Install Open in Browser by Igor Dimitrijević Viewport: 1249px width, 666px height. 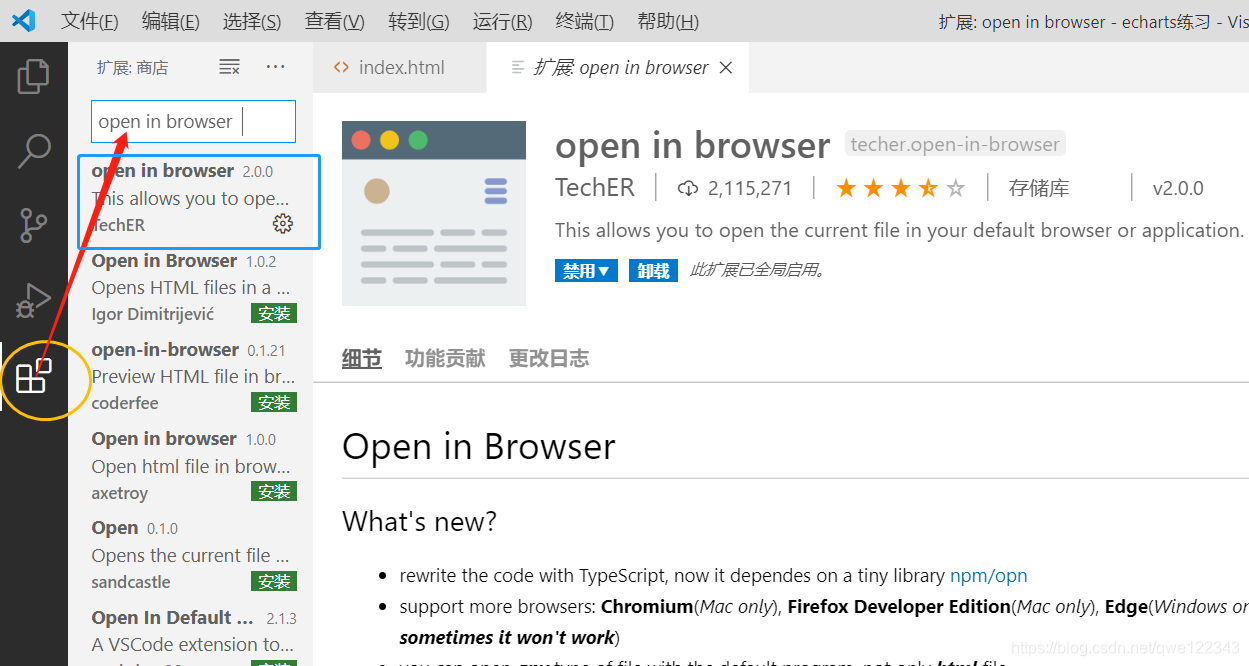pyautogui.click(x=273, y=314)
